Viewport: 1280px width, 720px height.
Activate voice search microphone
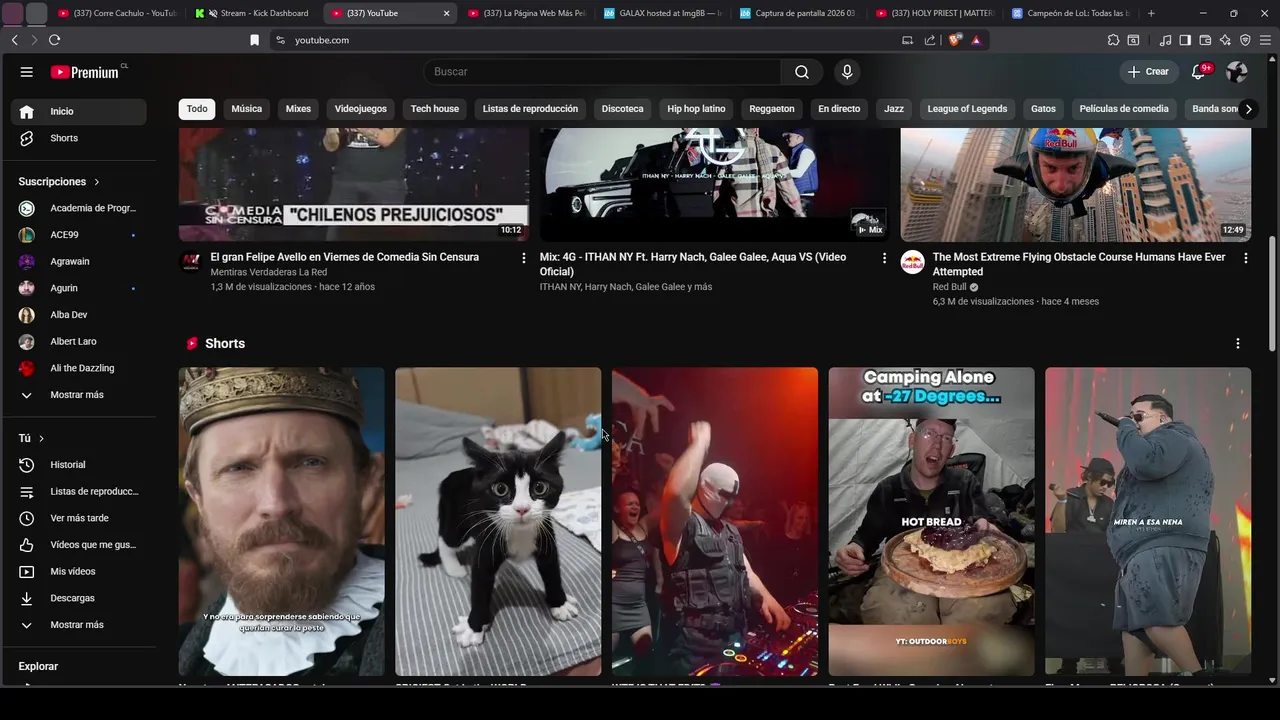click(x=847, y=72)
